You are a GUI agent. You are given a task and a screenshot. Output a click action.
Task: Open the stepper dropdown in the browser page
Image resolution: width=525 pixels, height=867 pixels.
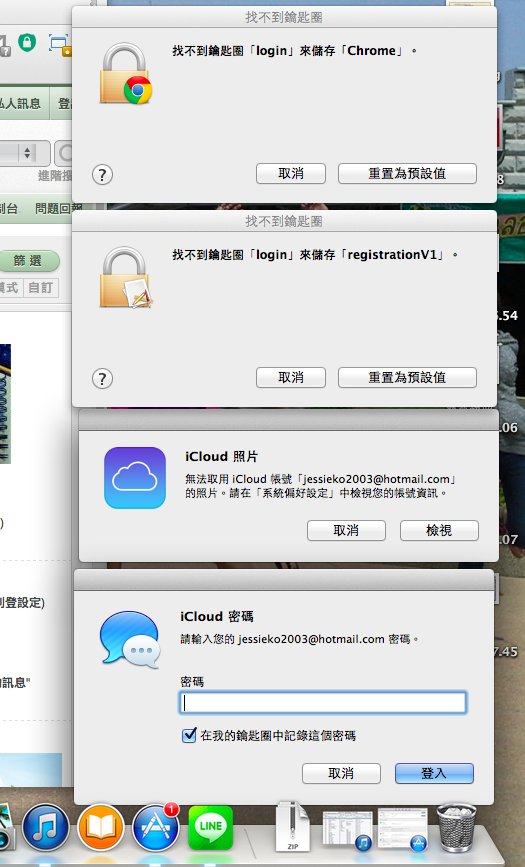(27, 153)
